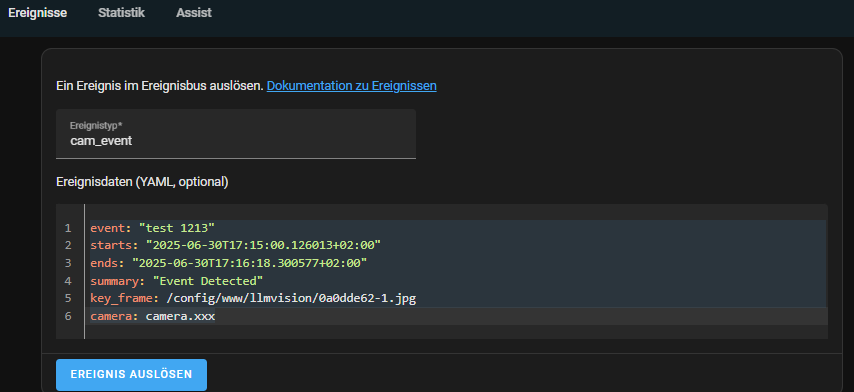Place cursor on camera.xxx value
Screen dimensions: 854x392
180,316
